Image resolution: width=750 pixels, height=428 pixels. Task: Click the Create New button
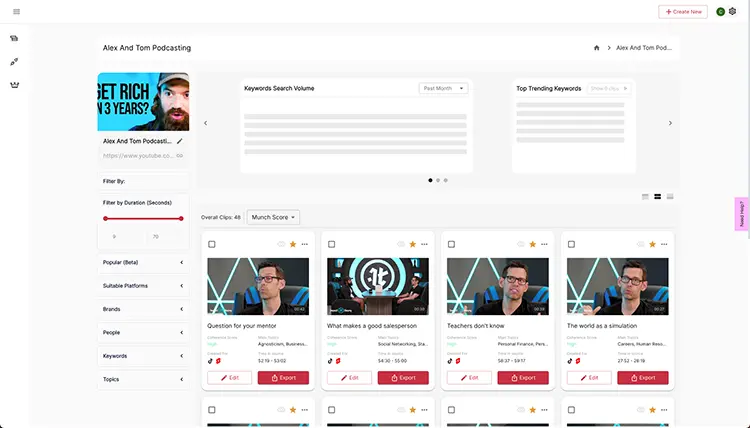pyautogui.click(x=683, y=12)
